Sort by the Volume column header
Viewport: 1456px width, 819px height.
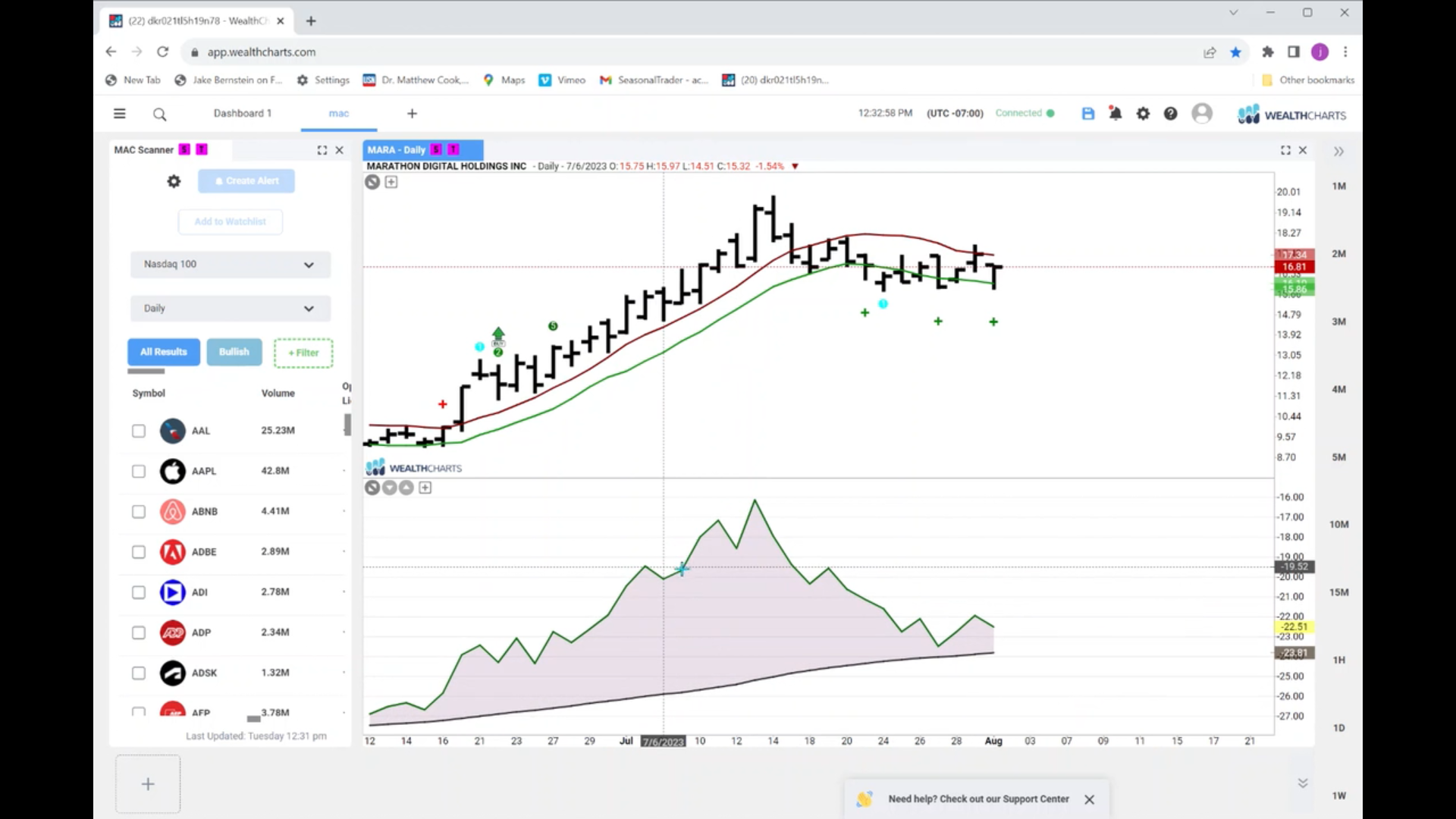click(278, 393)
